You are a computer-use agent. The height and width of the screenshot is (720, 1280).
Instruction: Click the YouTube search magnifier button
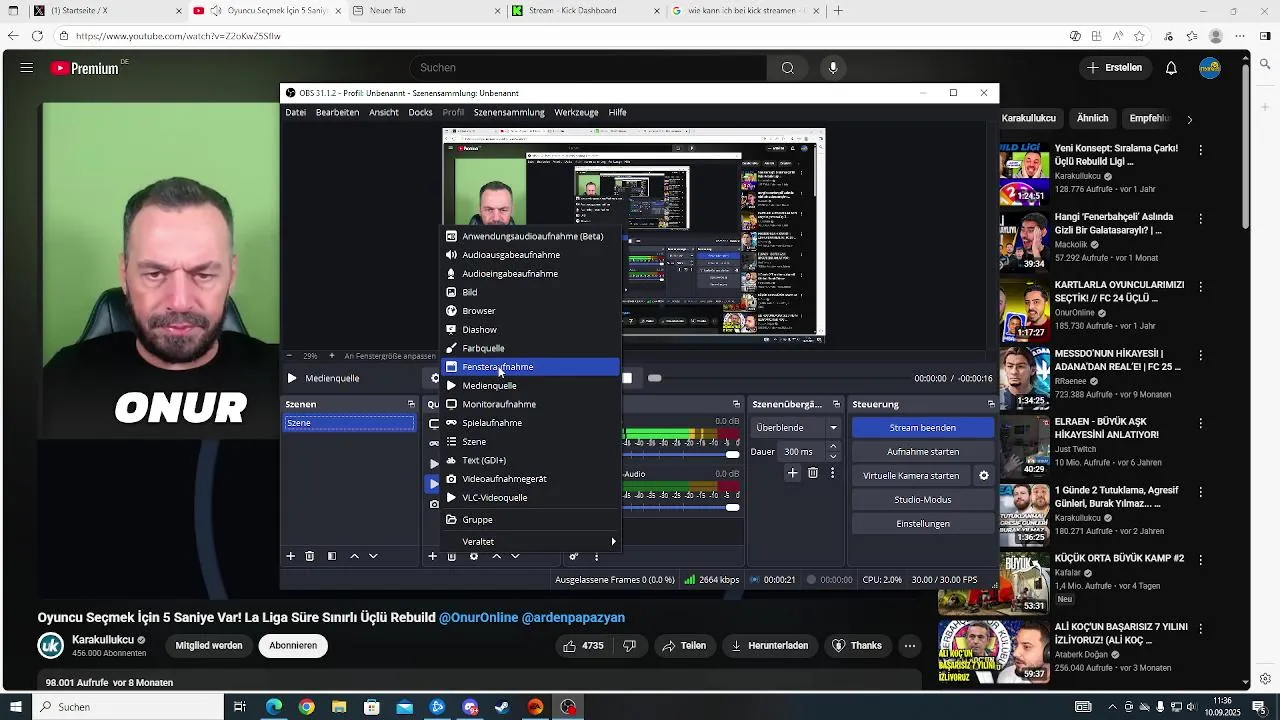tap(788, 68)
